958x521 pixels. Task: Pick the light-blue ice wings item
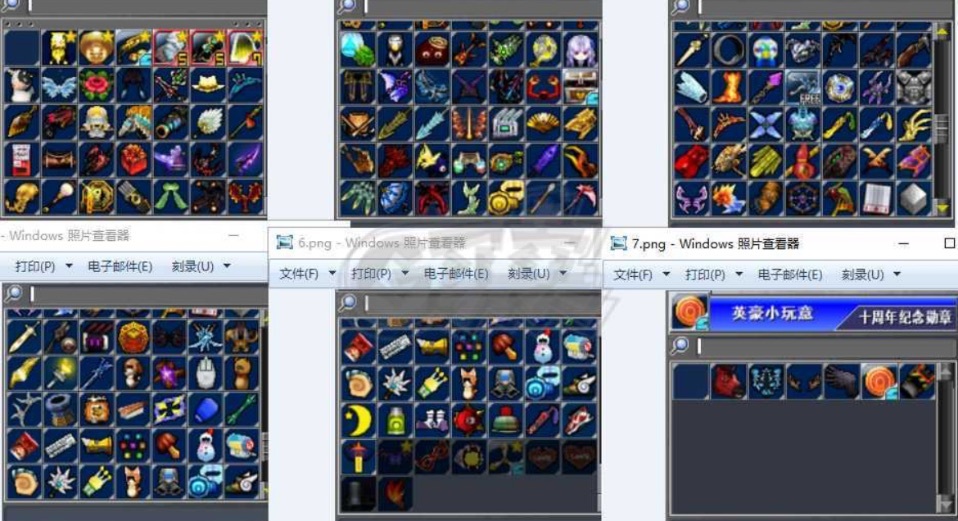pos(59,86)
